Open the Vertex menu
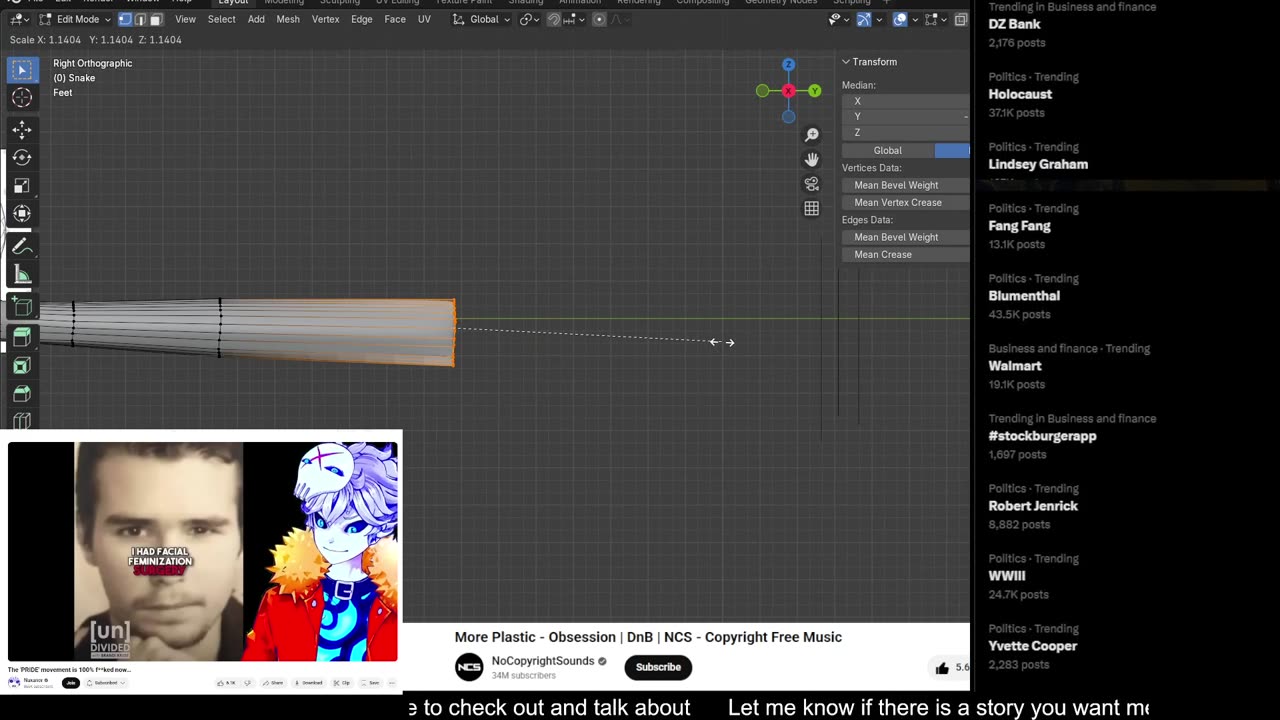1280x720 pixels. point(326,19)
